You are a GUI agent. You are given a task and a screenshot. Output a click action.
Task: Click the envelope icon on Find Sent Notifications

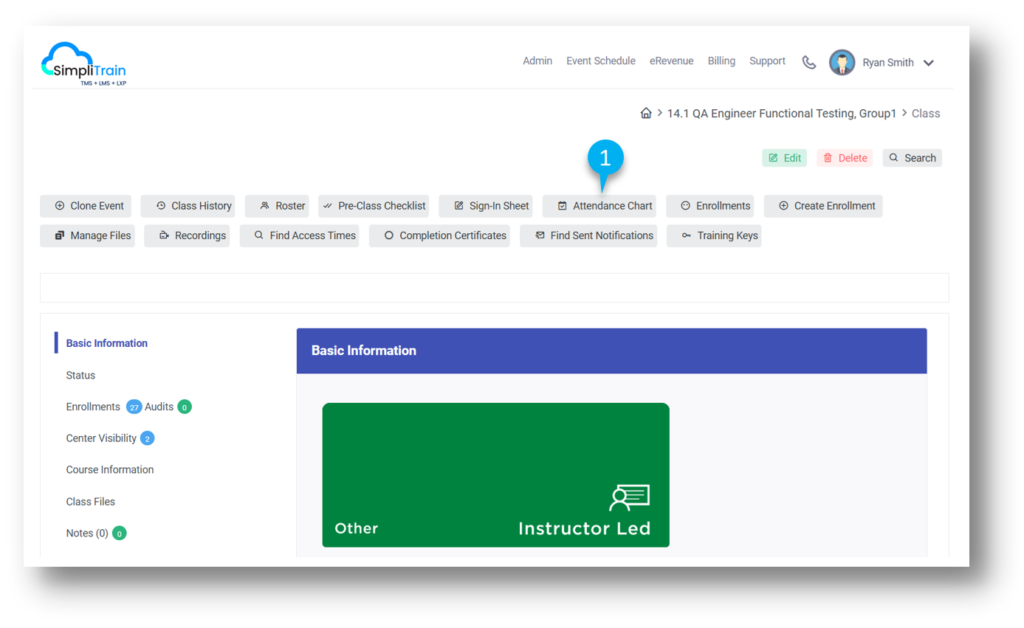(538, 236)
